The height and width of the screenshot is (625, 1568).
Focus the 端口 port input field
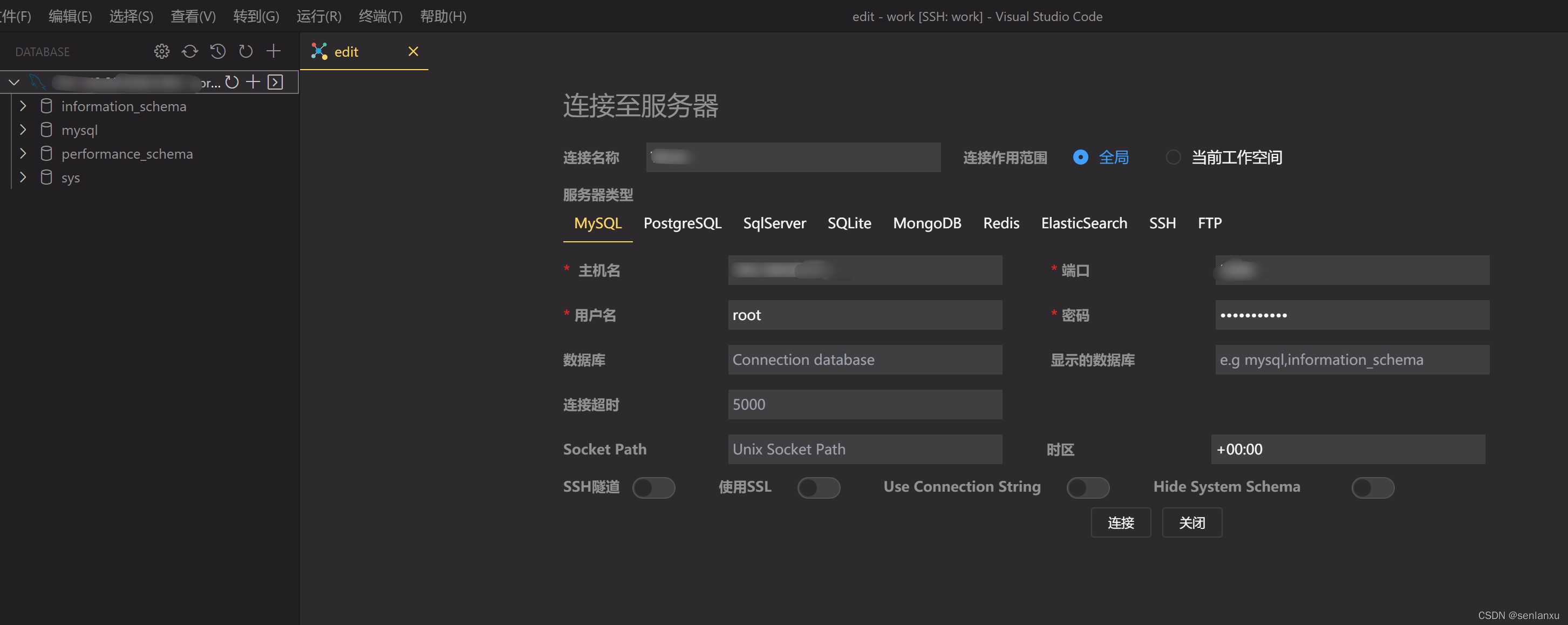click(1352, 270)
